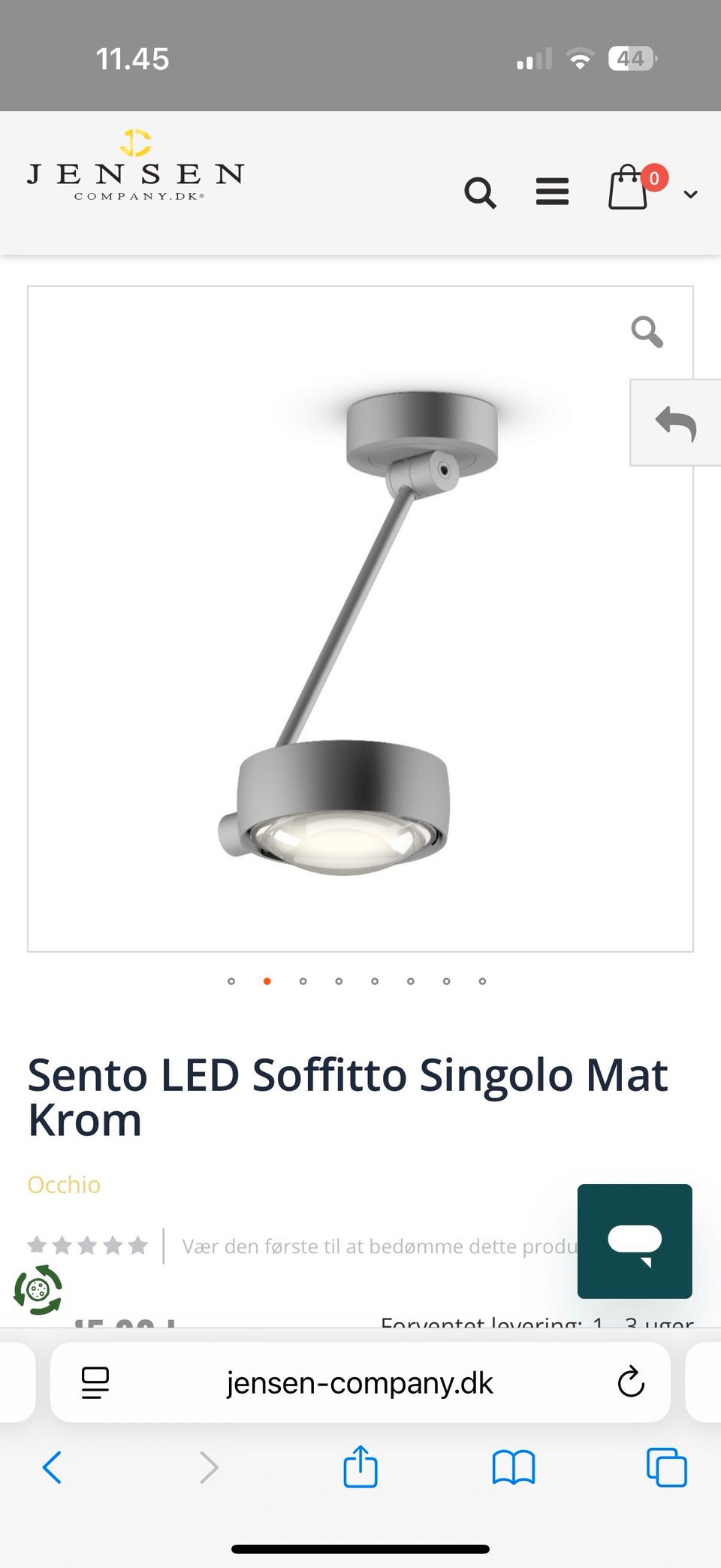Open the Occhio brand link
This screenshot has height=1568, width=721.
[x=64, y=1185]
